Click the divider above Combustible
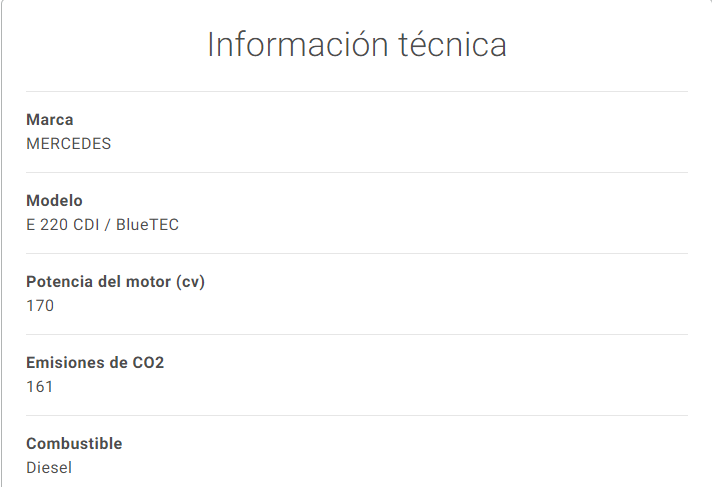This screenshot has width=712, height=487. click(x=357, y=415)
